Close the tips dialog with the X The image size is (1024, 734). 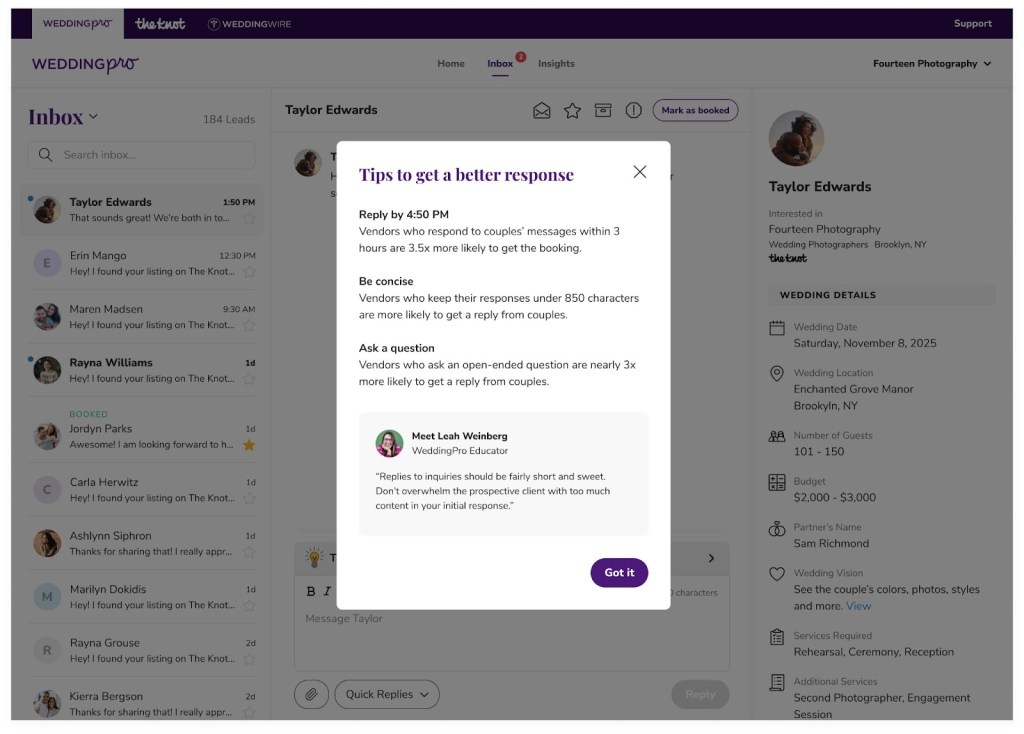pos(640,172)
